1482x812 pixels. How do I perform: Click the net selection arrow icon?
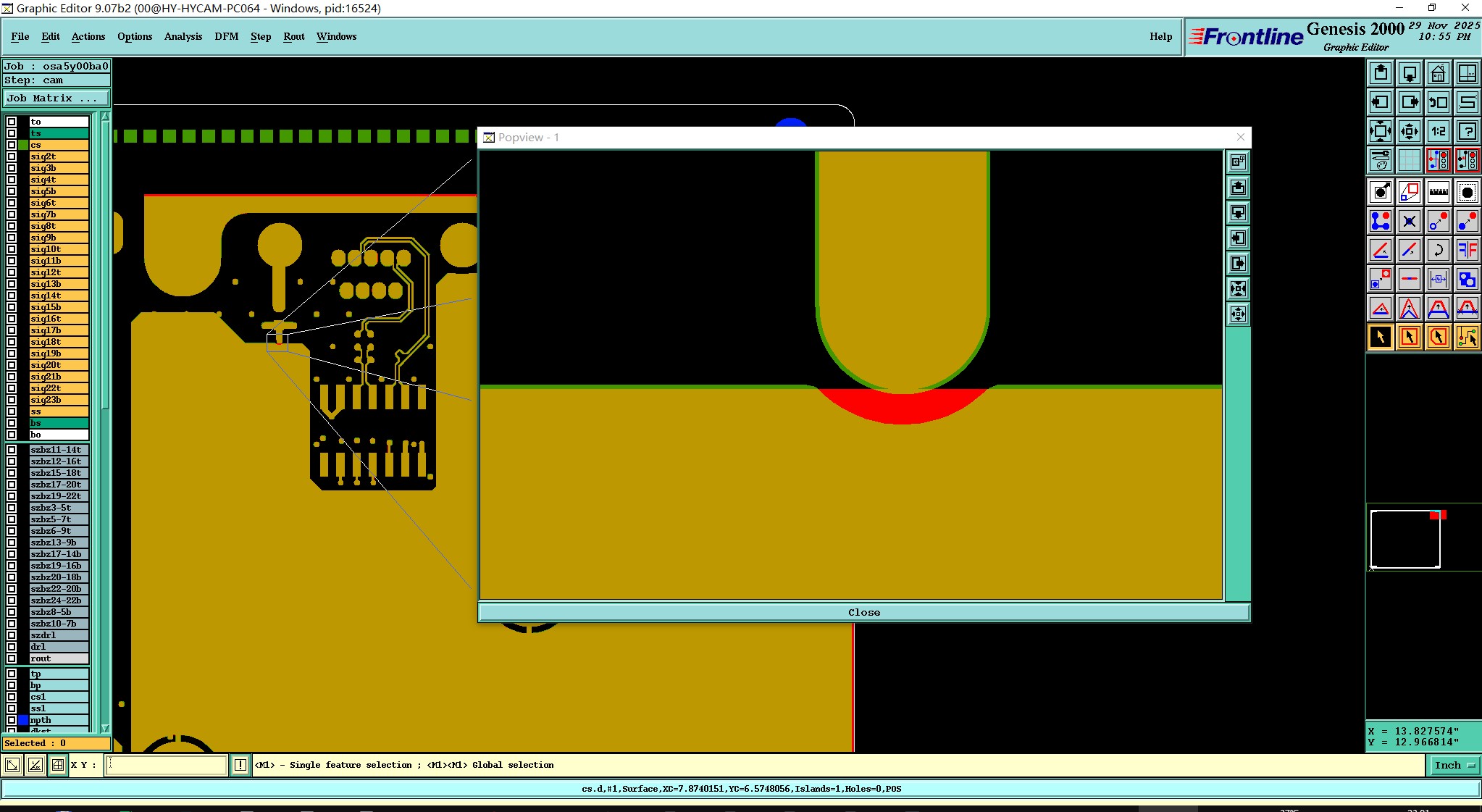click(x=1467, y=337)
